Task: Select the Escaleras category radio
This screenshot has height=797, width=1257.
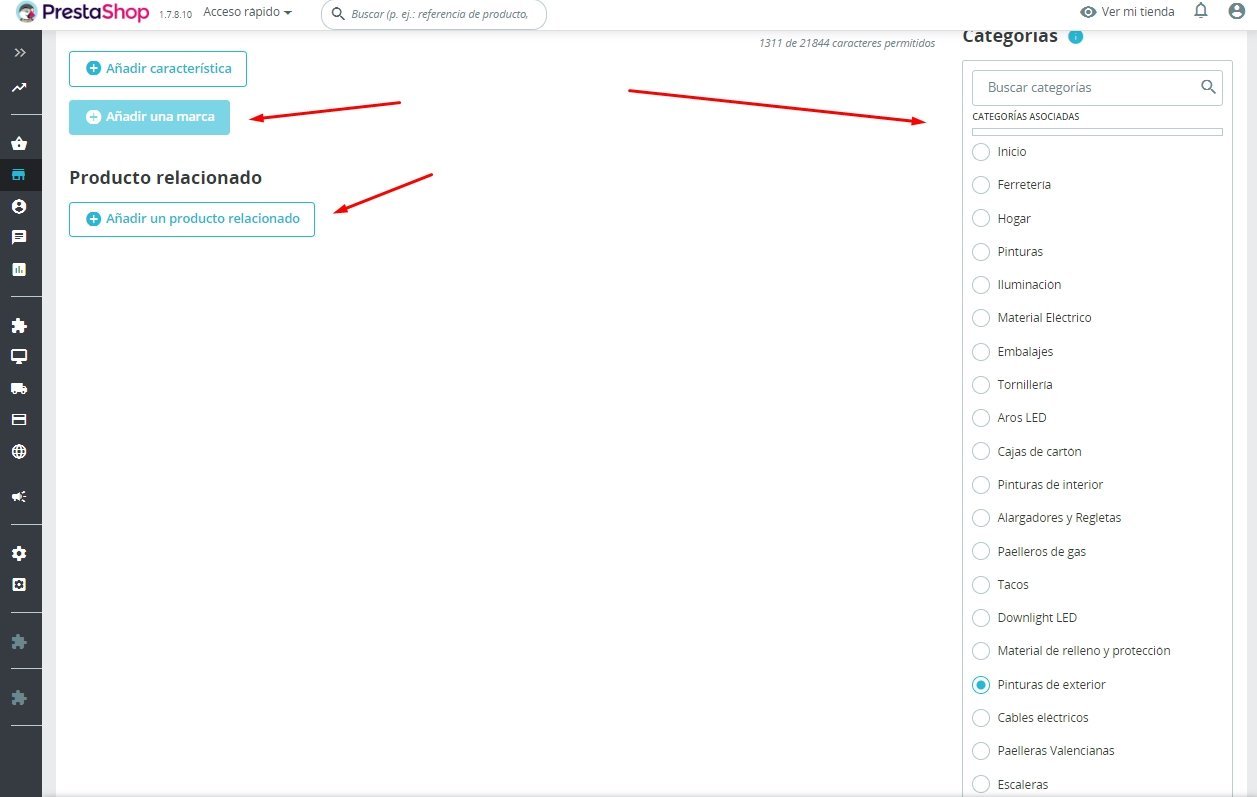Action: click(x=981, y=785)
